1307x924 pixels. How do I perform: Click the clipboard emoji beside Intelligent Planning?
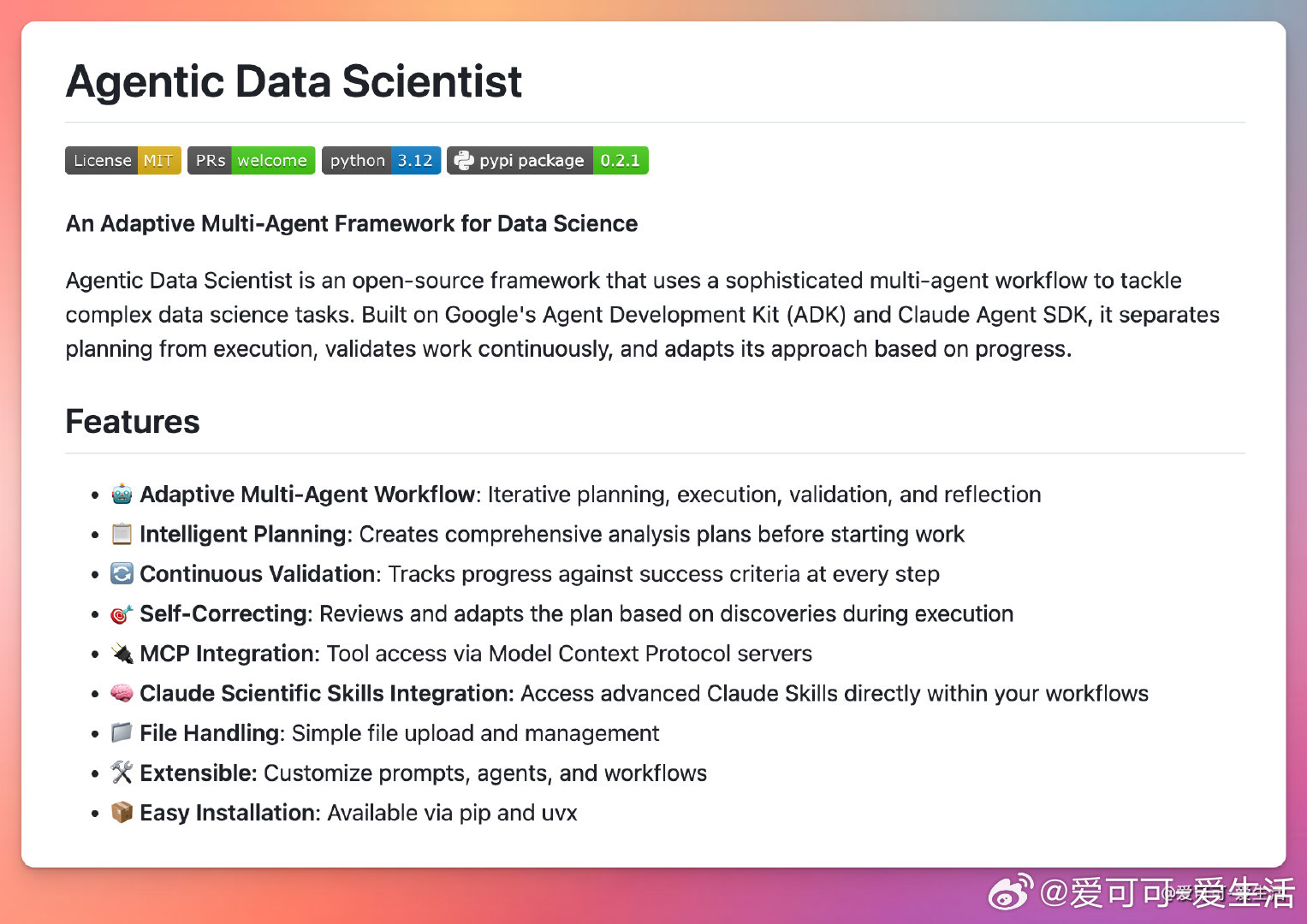[x=122, y=535]
